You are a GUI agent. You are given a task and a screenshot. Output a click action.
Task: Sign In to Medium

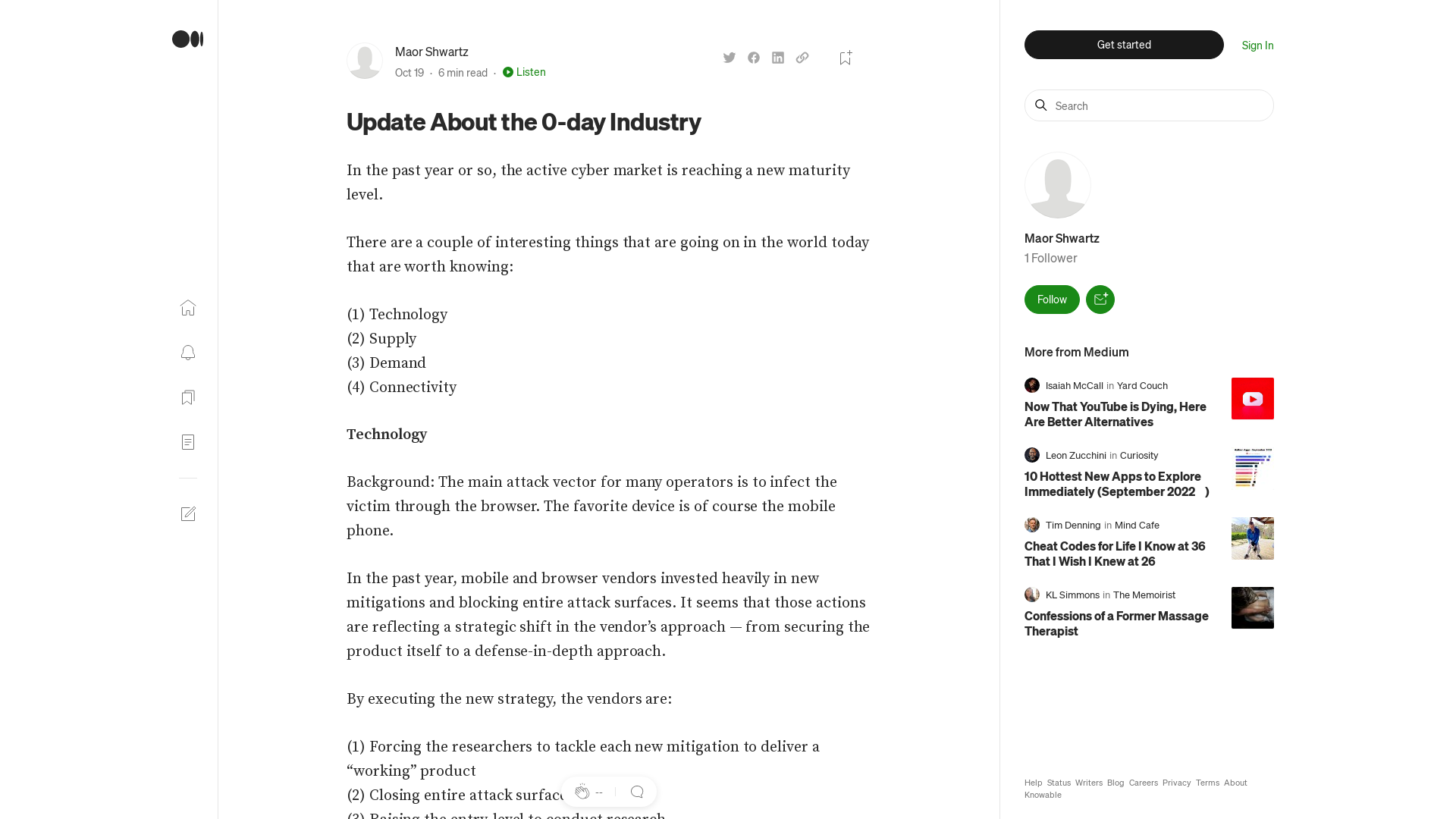[x=1257, y=45]
